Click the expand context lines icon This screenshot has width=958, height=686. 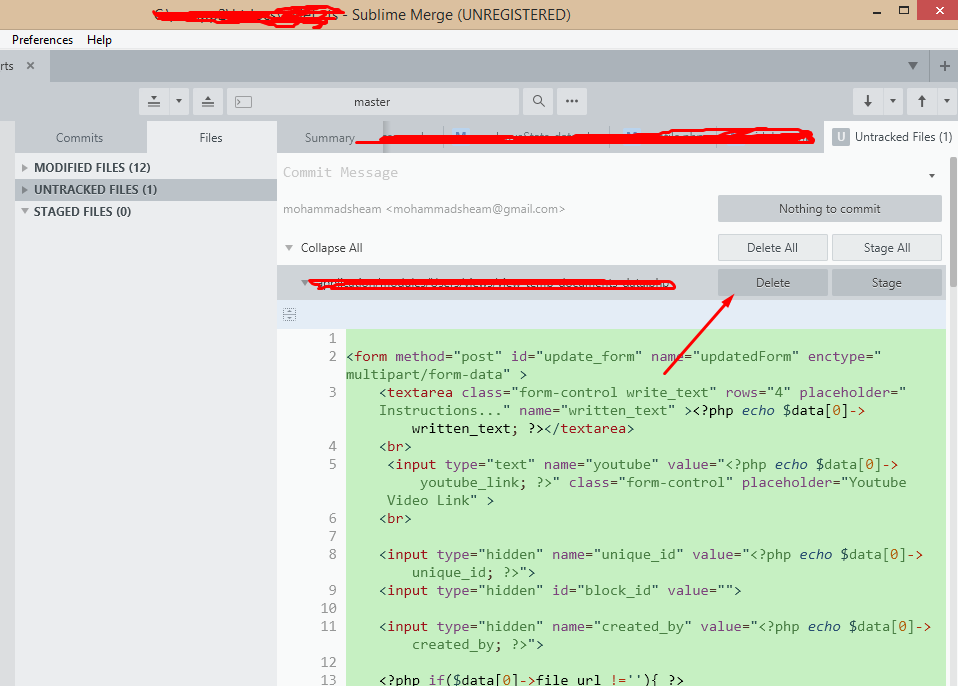pyautogui.click(x=289, y=315)
